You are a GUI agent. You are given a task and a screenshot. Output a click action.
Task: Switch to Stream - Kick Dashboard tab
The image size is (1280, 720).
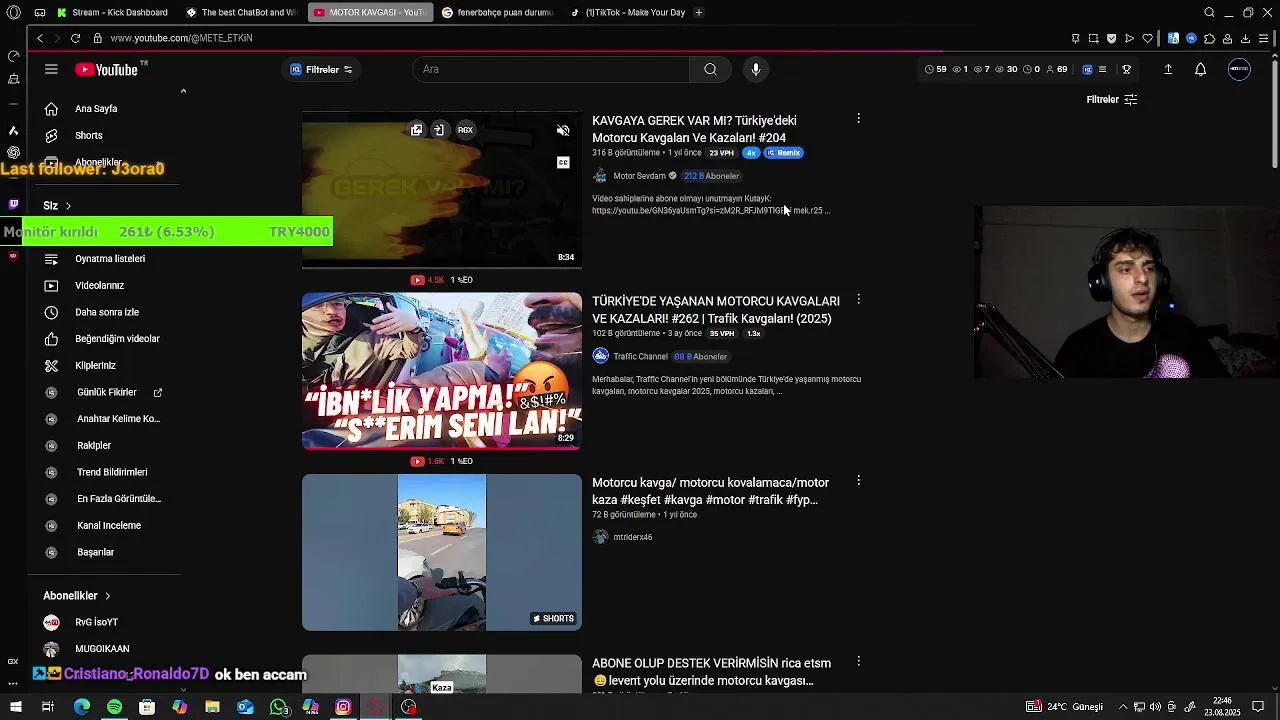[x=113, y=12]
